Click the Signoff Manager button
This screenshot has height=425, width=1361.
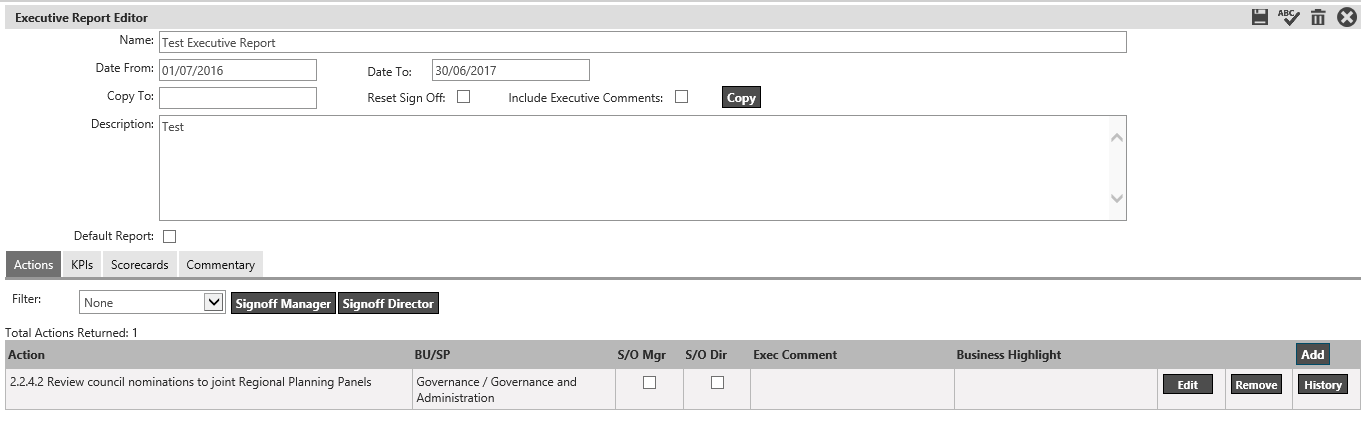coord(284,303)
